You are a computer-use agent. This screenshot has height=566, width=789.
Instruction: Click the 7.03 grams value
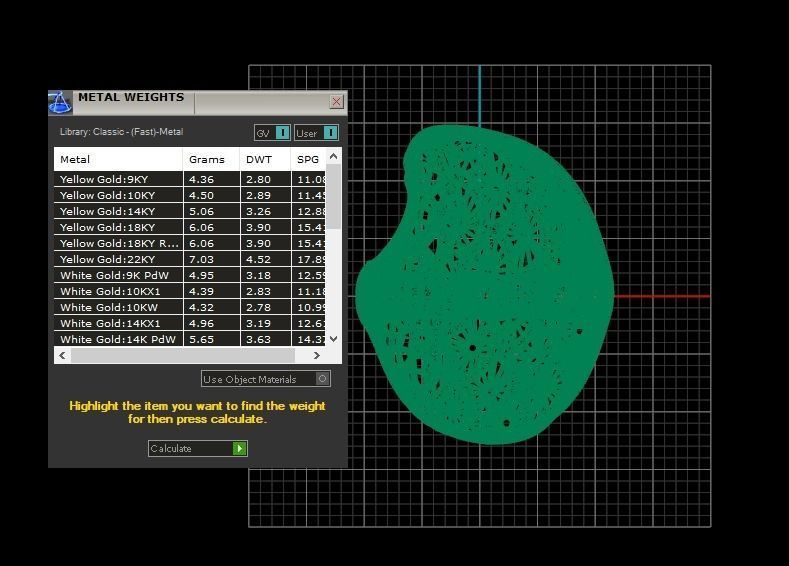[201, 260]
